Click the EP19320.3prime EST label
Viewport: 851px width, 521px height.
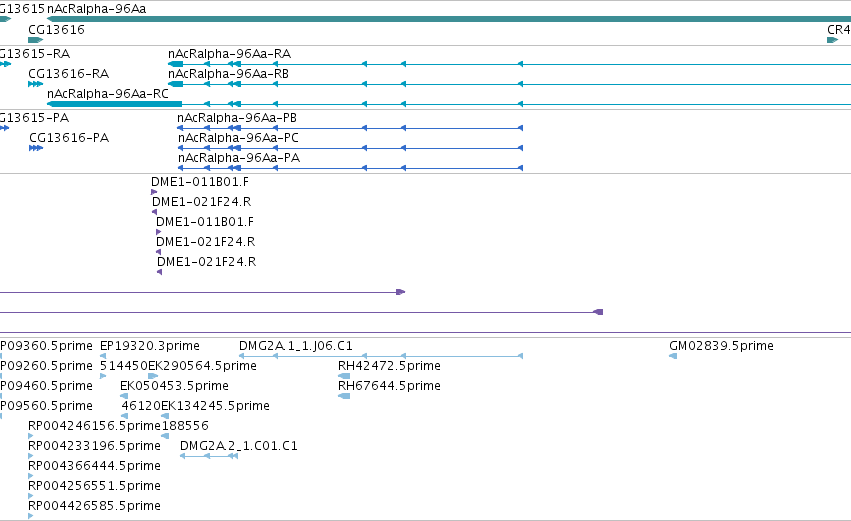click(150, 346)
